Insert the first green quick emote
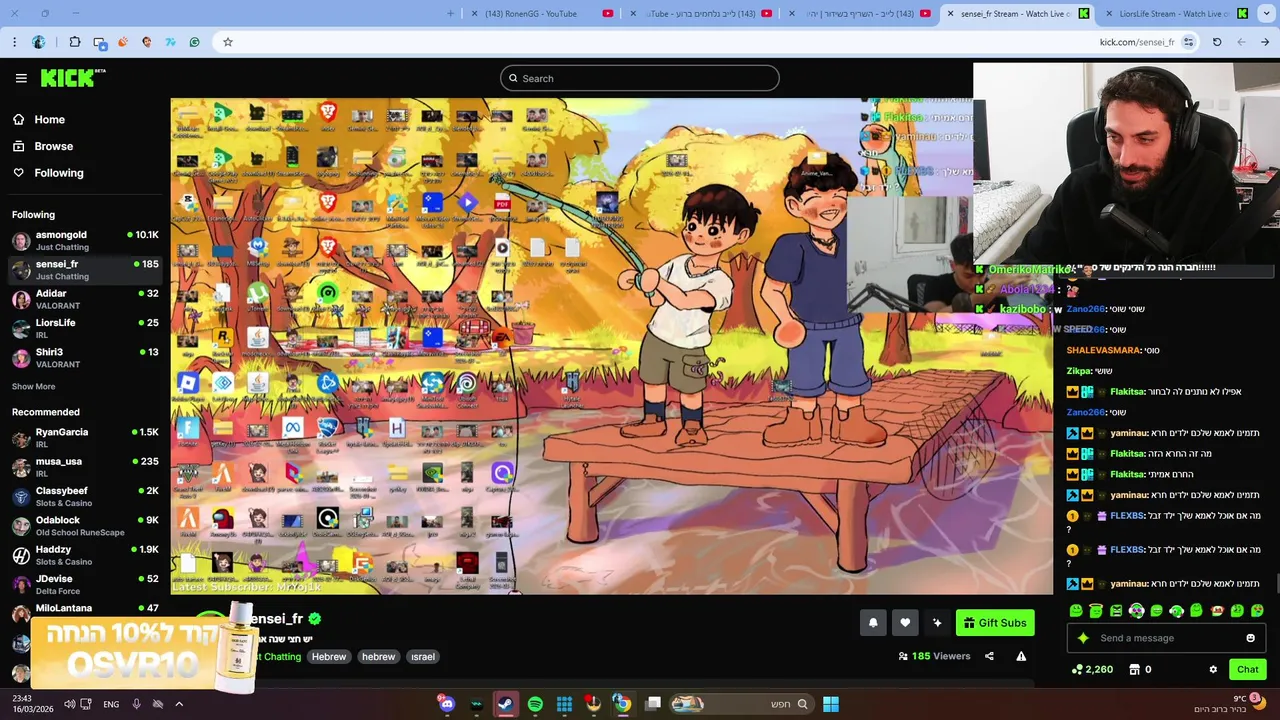Viewport: 1280px width, 720px height. pyautogui.click(x=1076, y=610)
